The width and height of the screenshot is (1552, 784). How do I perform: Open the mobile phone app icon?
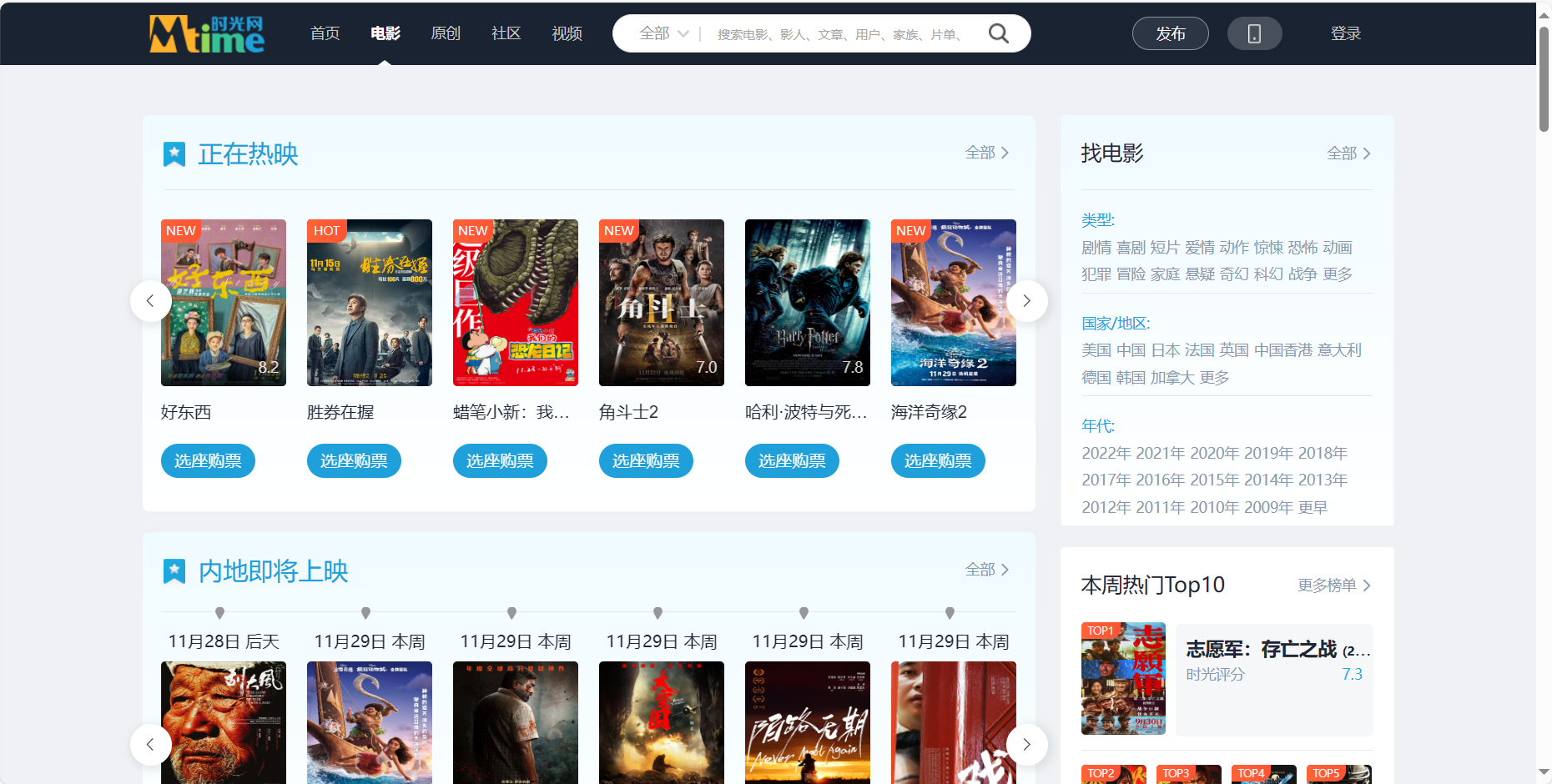[x=1253, y=33]
